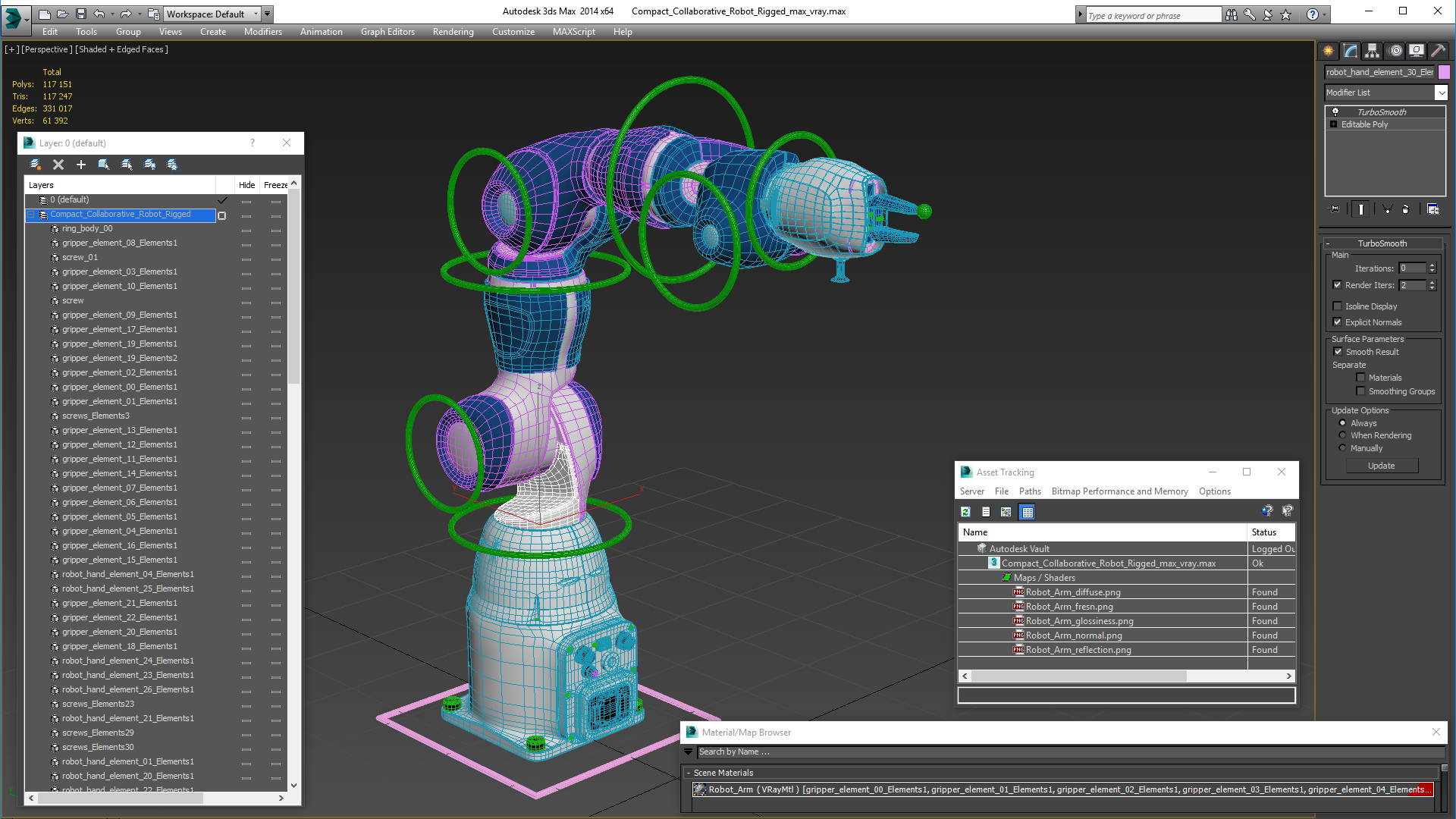Click the layer freeze icon for Compact_Collaborative_Robot_Rigged
Screen dimensions: 1456x819
(278, 214)
